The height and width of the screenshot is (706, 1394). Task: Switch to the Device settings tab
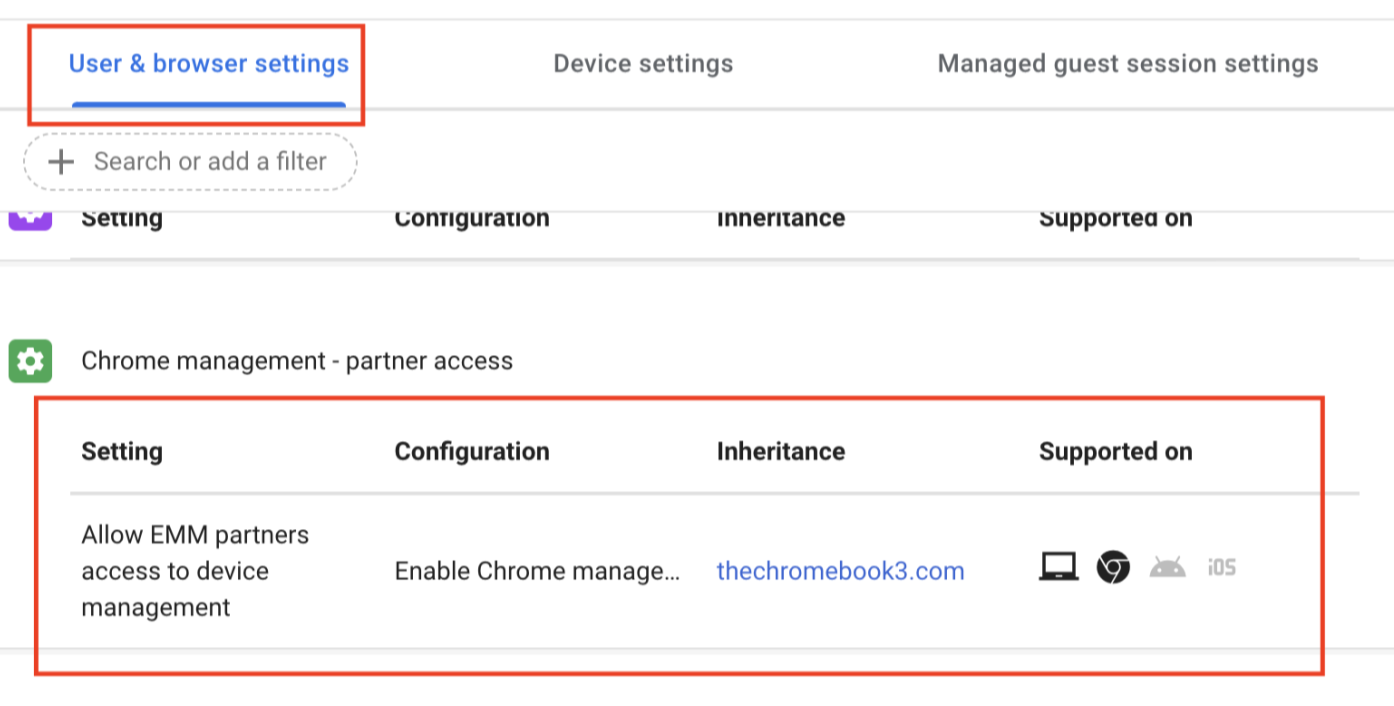pos(643,65)
